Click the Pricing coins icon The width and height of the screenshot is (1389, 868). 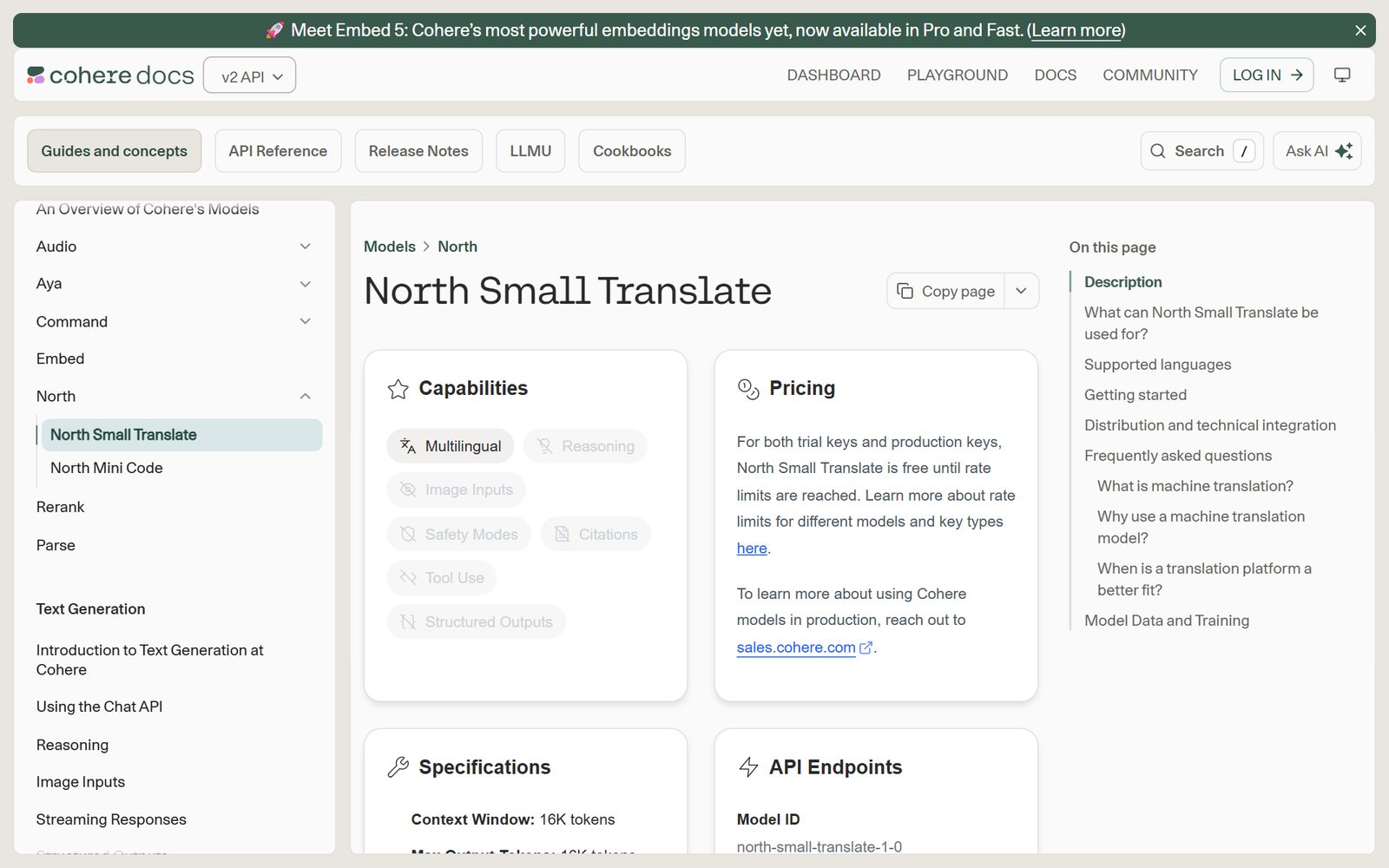pos(748,389)
